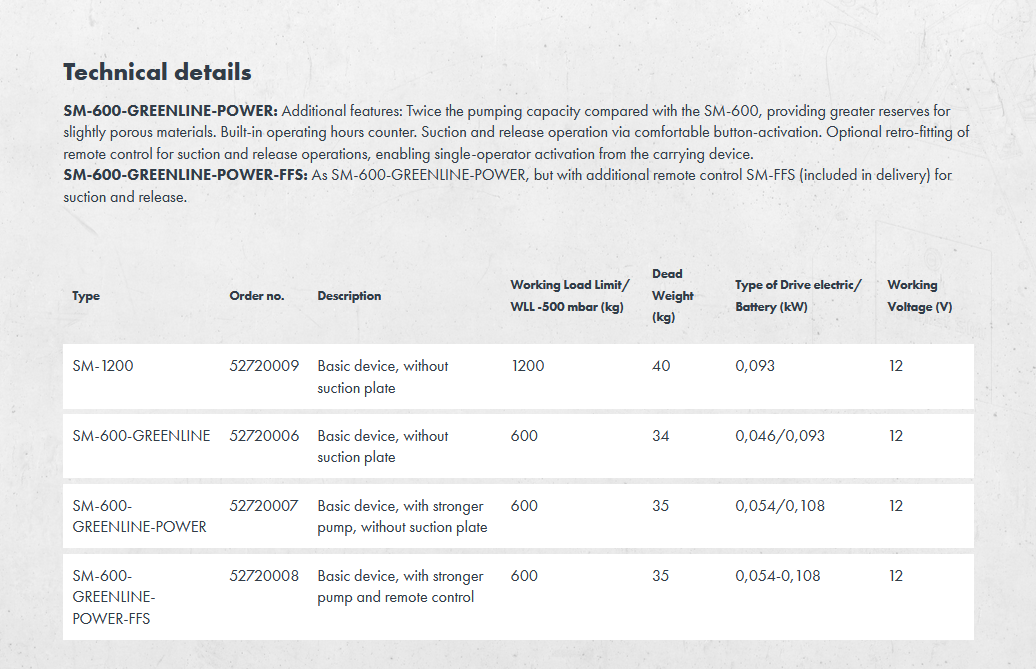This screenshot has width=1036, height=669.
Task: Click the Type column header
Action: click(86, 296)
